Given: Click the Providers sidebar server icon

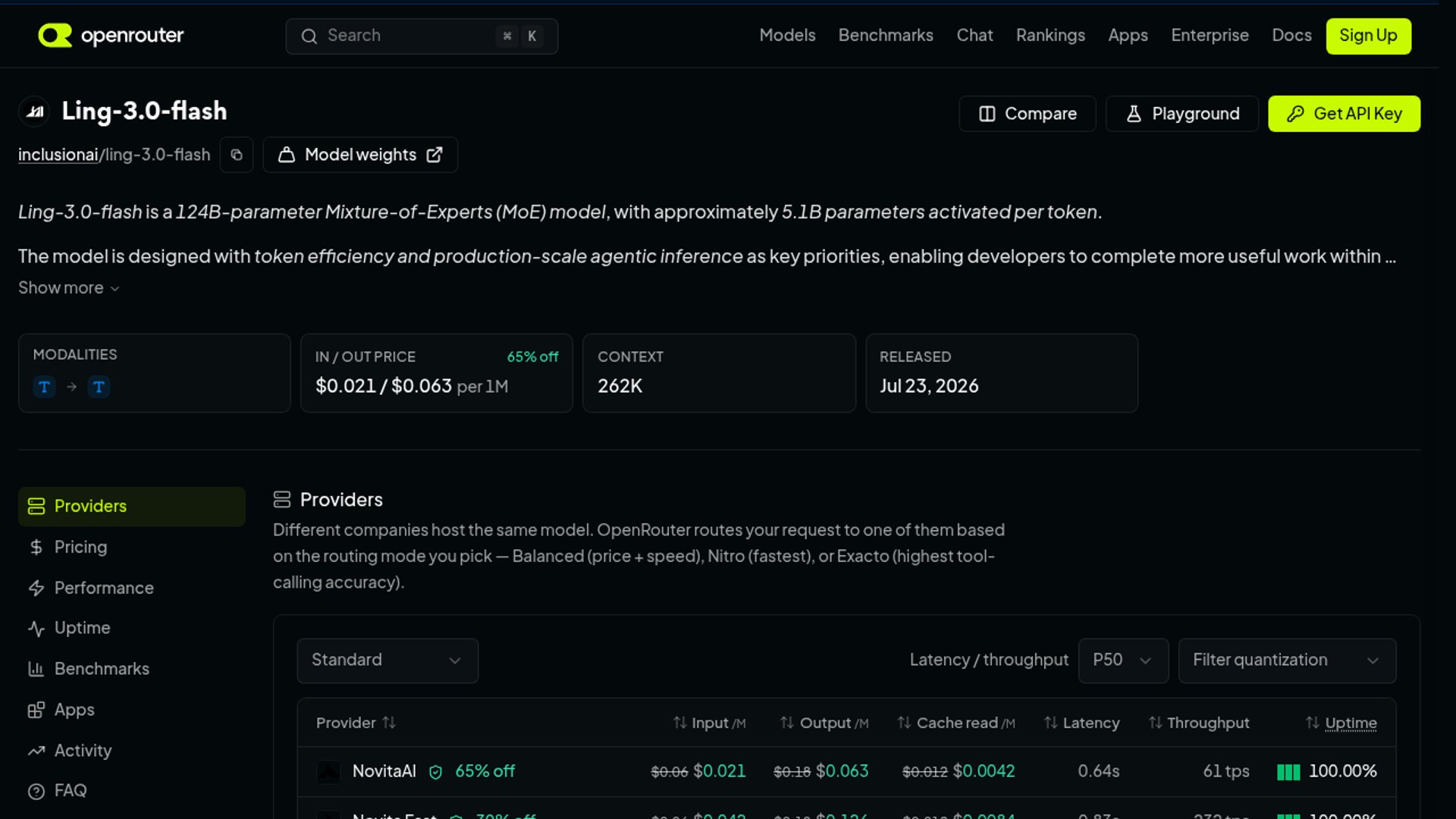Looking at the screenshot, I should [36, 507].
